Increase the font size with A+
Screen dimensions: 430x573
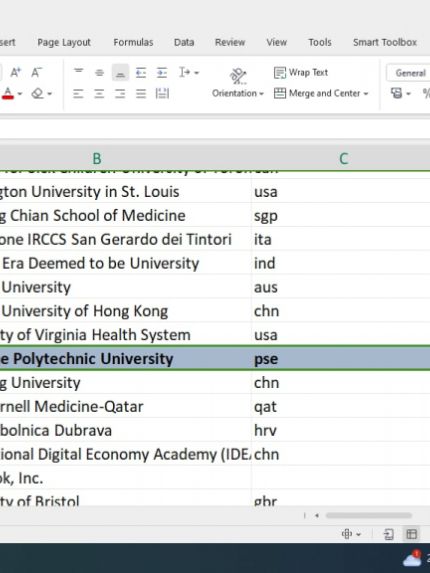coord(15,72)
